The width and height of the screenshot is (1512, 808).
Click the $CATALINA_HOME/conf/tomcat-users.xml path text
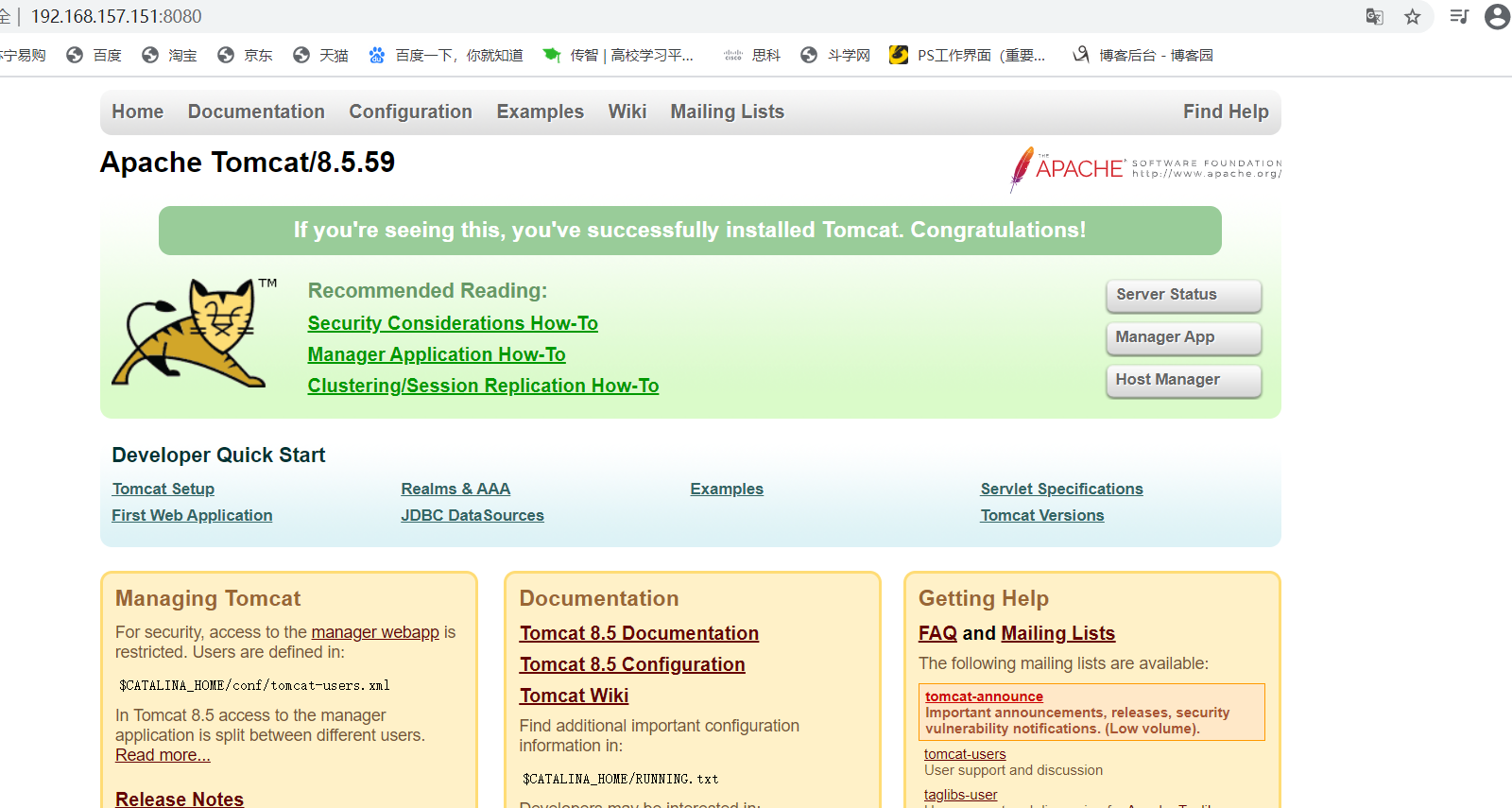254,685
